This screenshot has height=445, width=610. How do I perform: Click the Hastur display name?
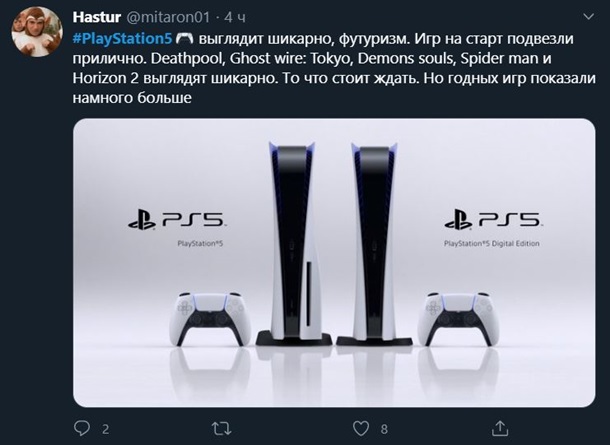tap(97, 17)
